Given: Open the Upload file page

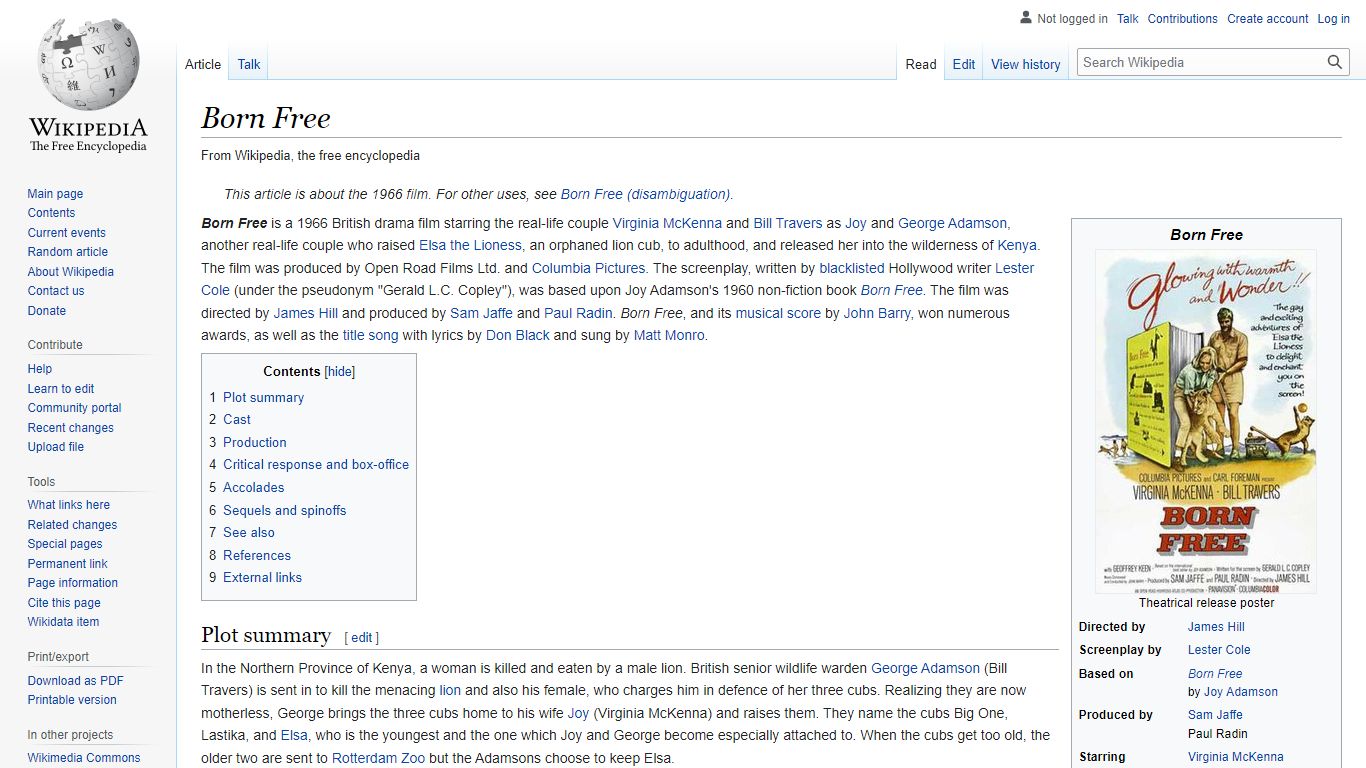Looking at the screenshot, I should pyautogui.click(x=56, y=447).
